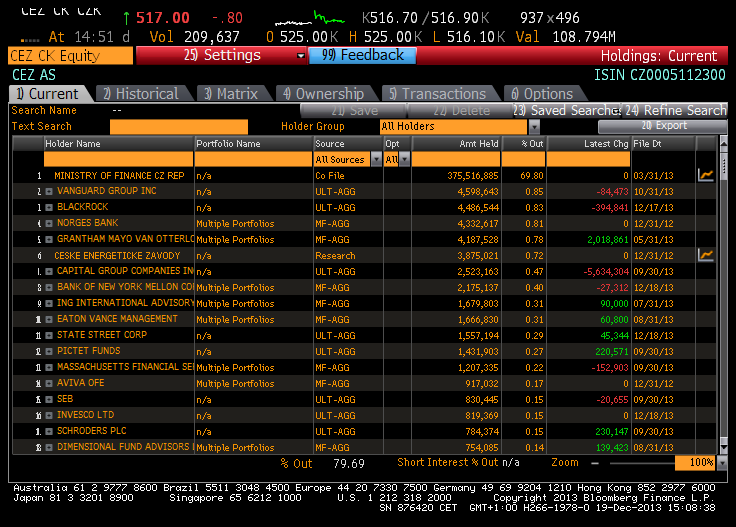The width and height of the screenshot is (736, 527).
Task: Expand Dimensional Fund Advisors row
Action: pos(49,447)
